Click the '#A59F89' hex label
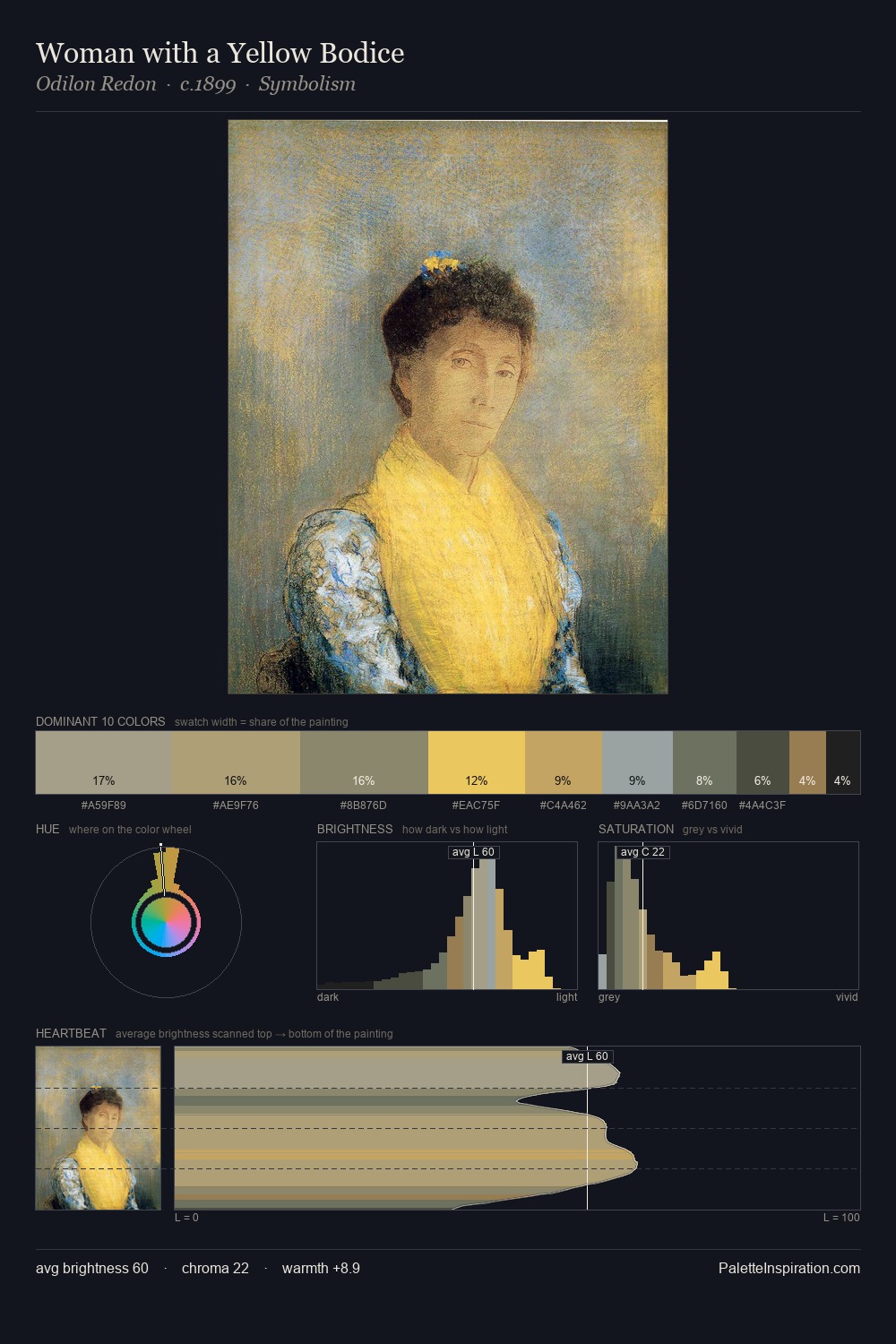Image resolution: width=896 pixels, height=1344 pixels. pos(104,805)
